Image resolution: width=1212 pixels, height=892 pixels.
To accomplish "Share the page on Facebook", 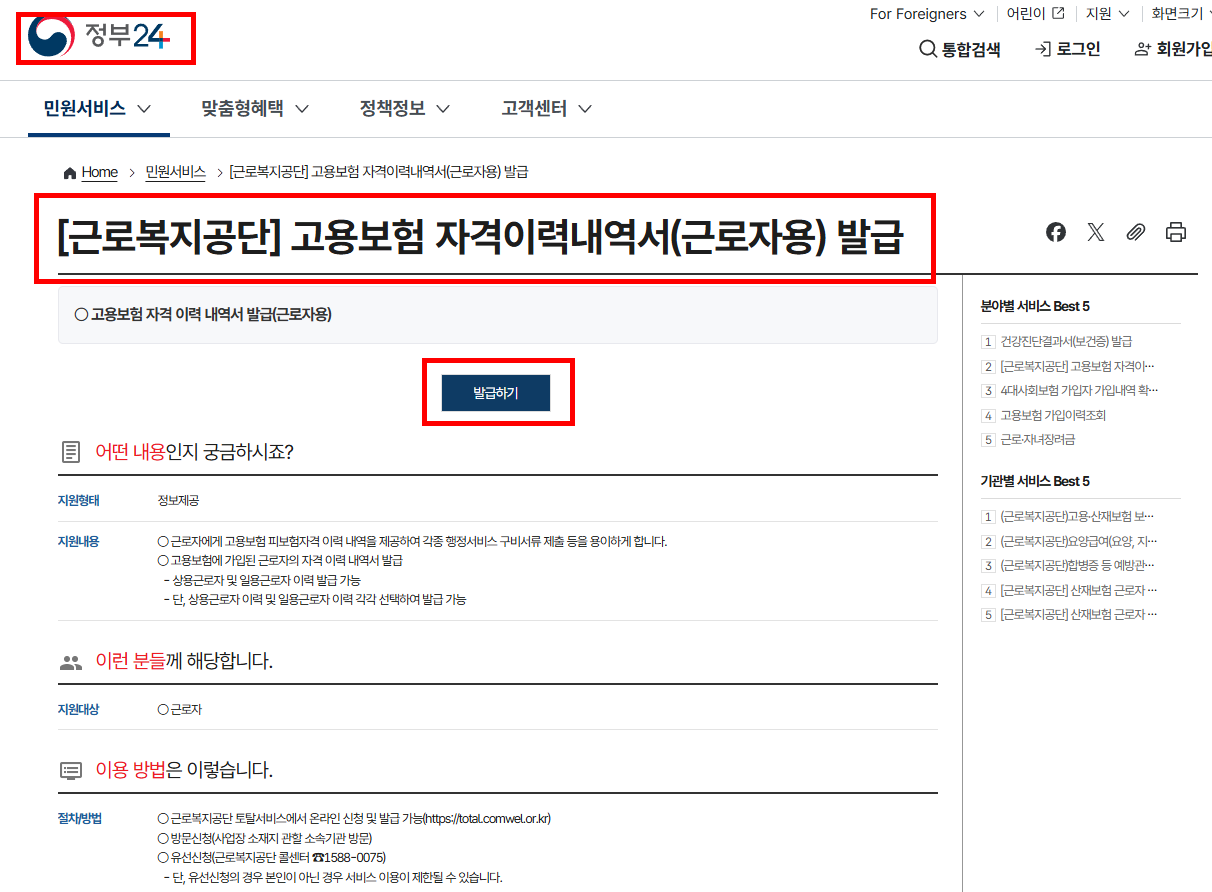I will pos(1056,233).
